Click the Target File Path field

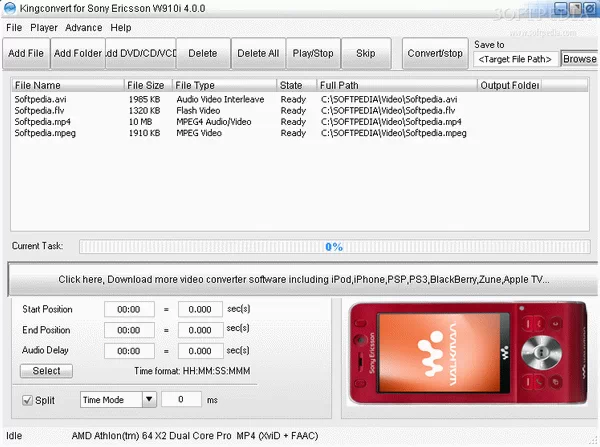click(x=515, y=59)
